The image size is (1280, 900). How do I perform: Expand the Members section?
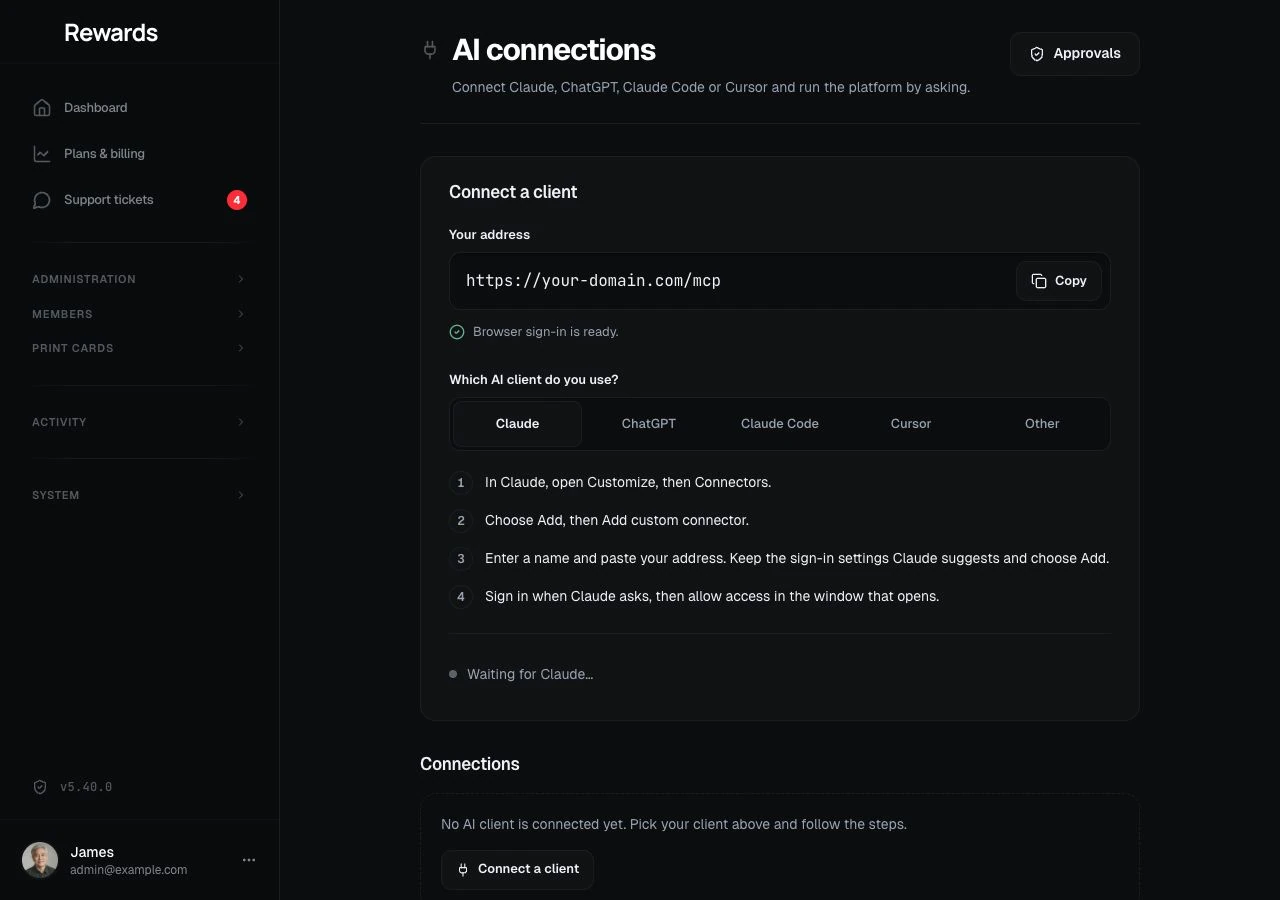140,314
